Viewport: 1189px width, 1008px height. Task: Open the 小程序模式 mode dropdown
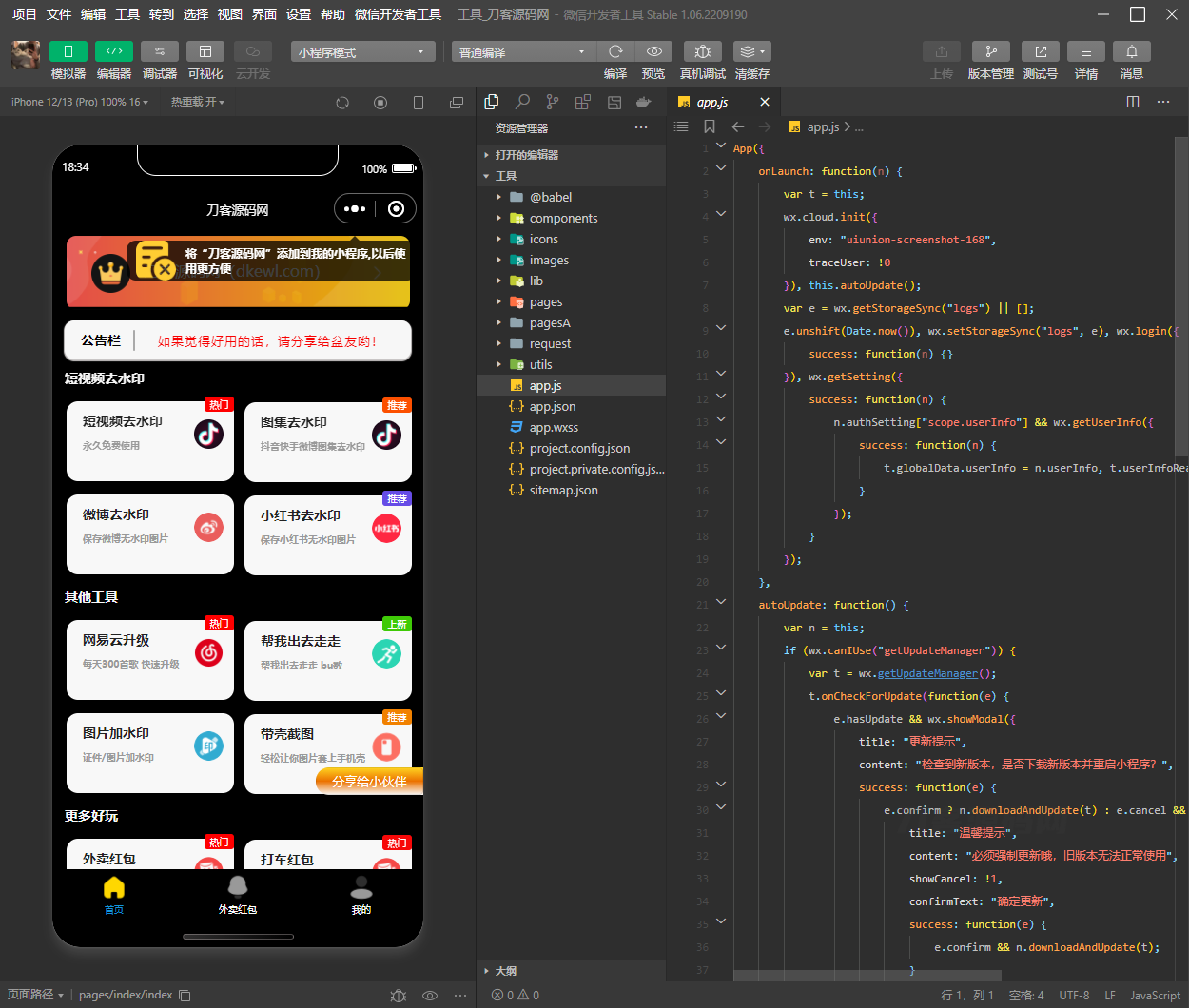click(x=362, y=52)
